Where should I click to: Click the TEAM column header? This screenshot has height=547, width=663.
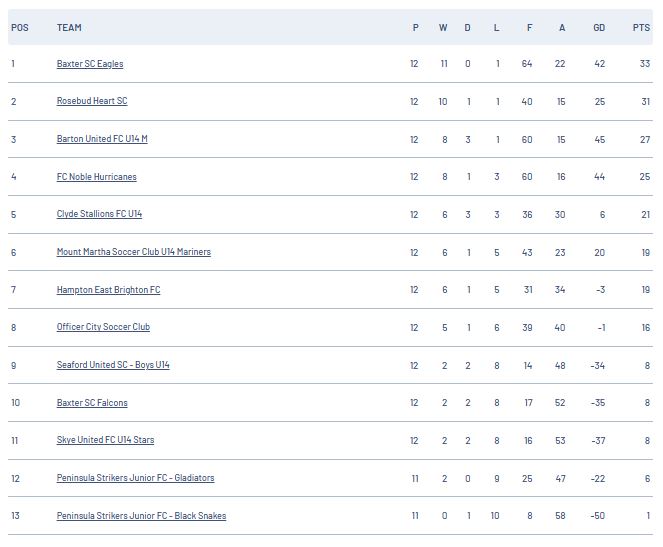click(69, 28)
